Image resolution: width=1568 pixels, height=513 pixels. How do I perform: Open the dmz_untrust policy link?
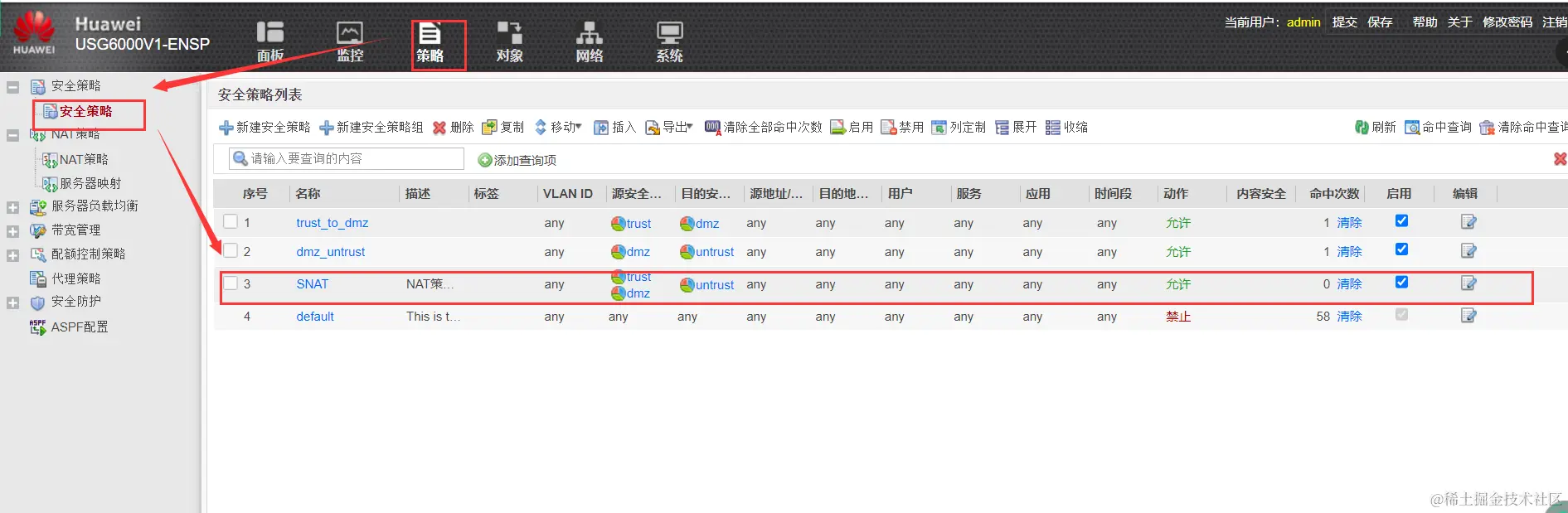330,252
